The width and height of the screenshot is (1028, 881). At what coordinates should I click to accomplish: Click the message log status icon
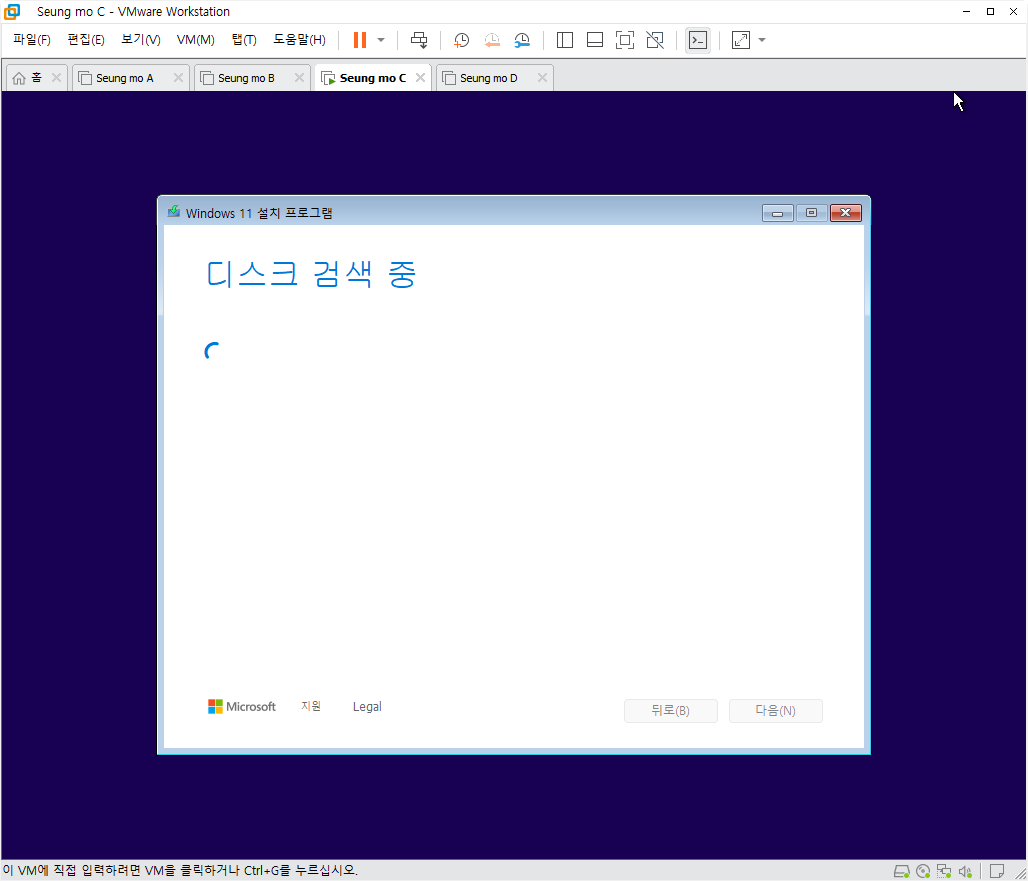coord(997,871)
